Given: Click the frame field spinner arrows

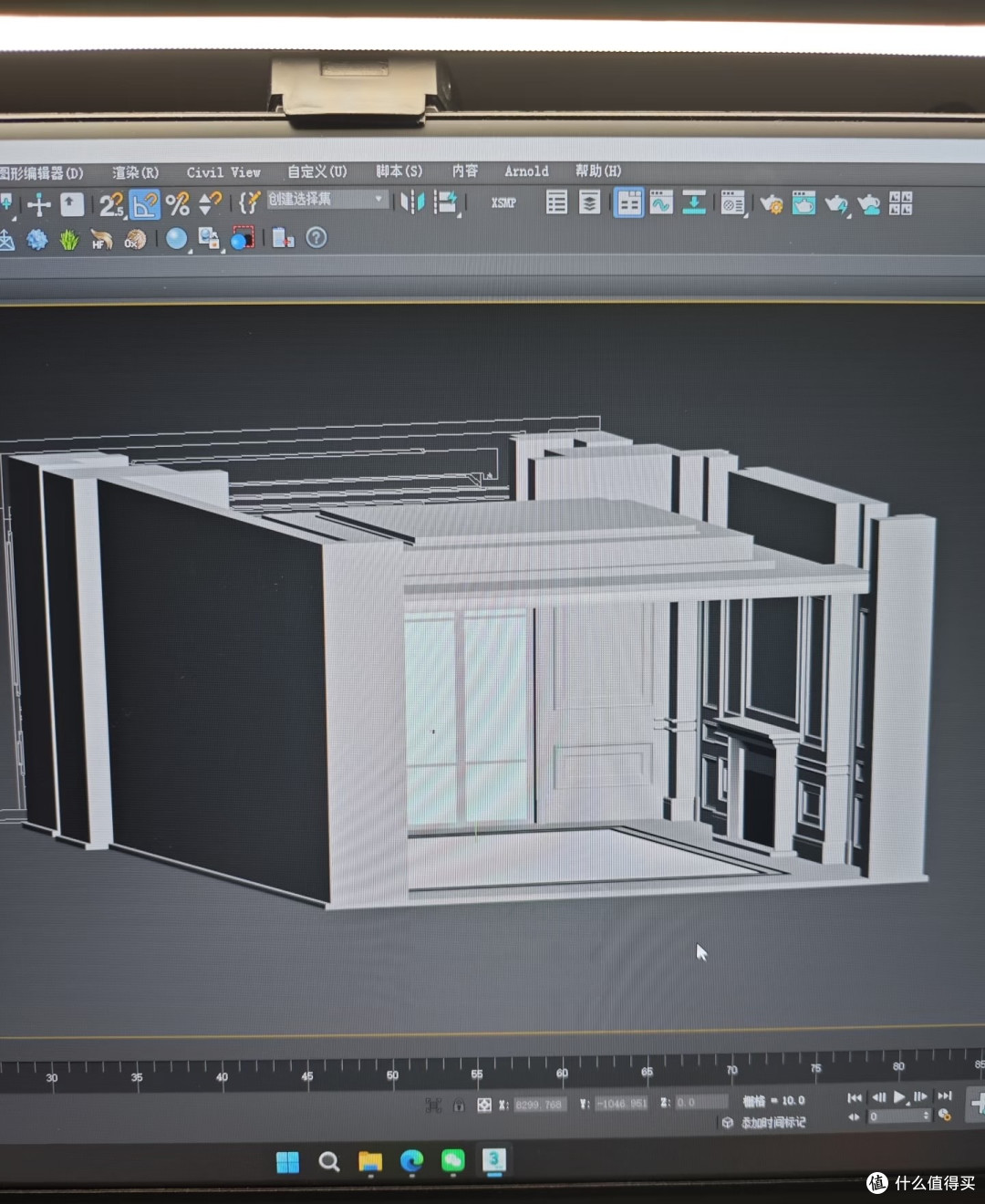Looking at the screenshot, I should coord(927,1116).
